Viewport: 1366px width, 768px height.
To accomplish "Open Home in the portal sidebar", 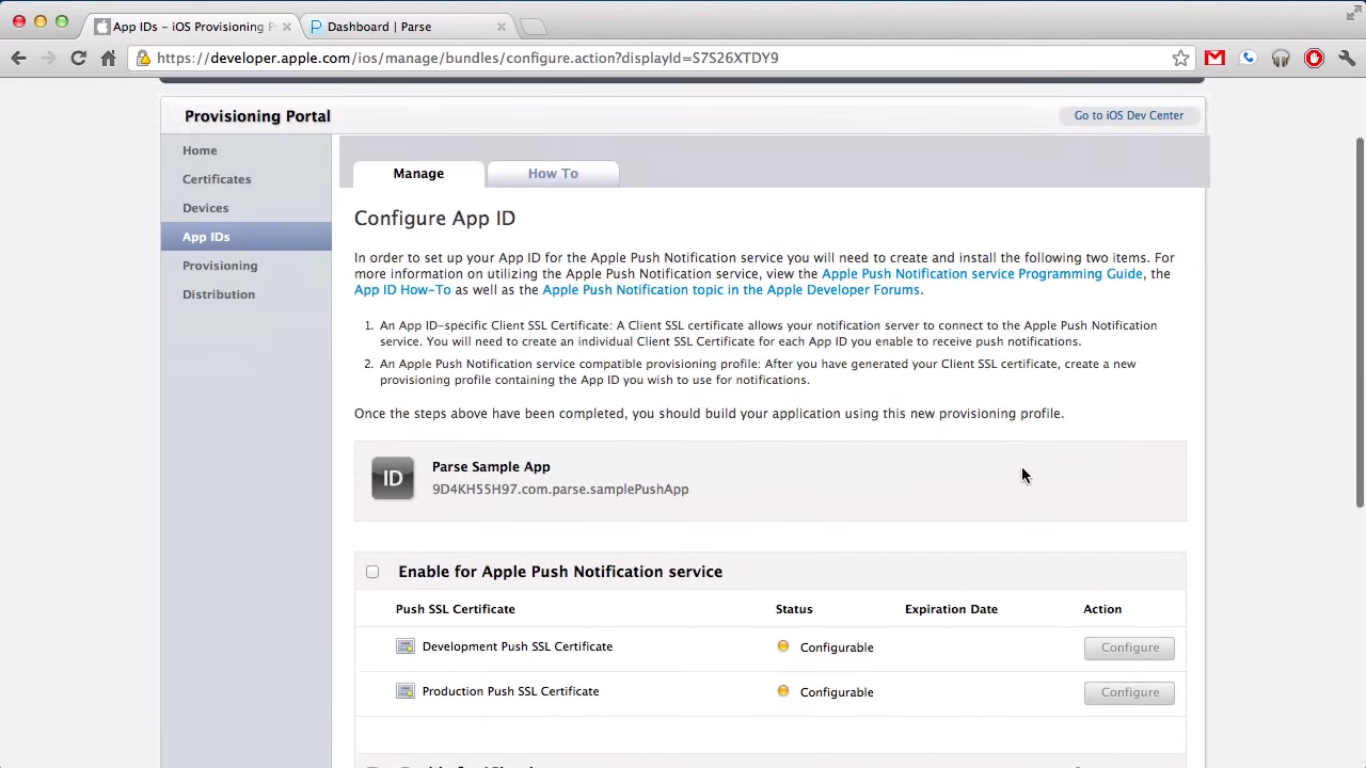I will (x=200, y=151).
